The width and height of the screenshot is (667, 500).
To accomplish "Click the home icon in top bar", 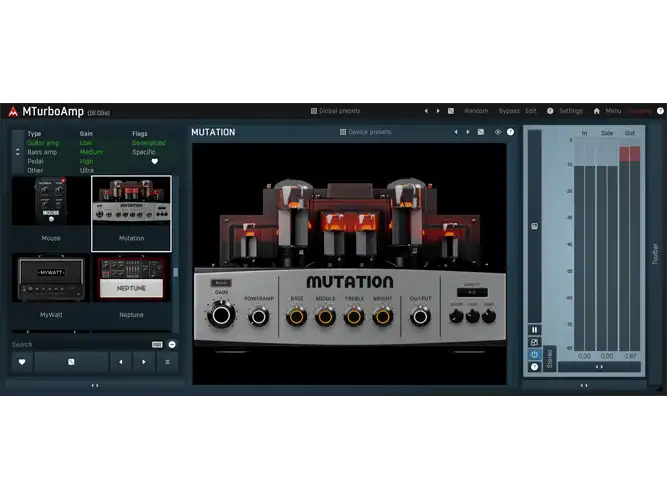I will [x=596, y=111].
